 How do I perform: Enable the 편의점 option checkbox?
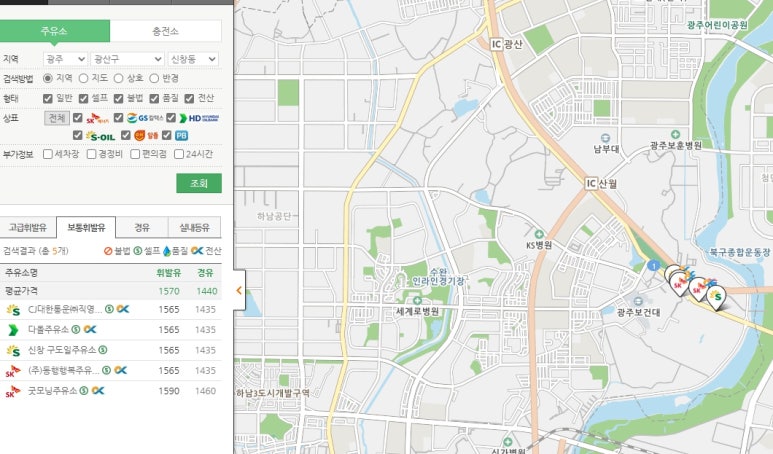135,154
